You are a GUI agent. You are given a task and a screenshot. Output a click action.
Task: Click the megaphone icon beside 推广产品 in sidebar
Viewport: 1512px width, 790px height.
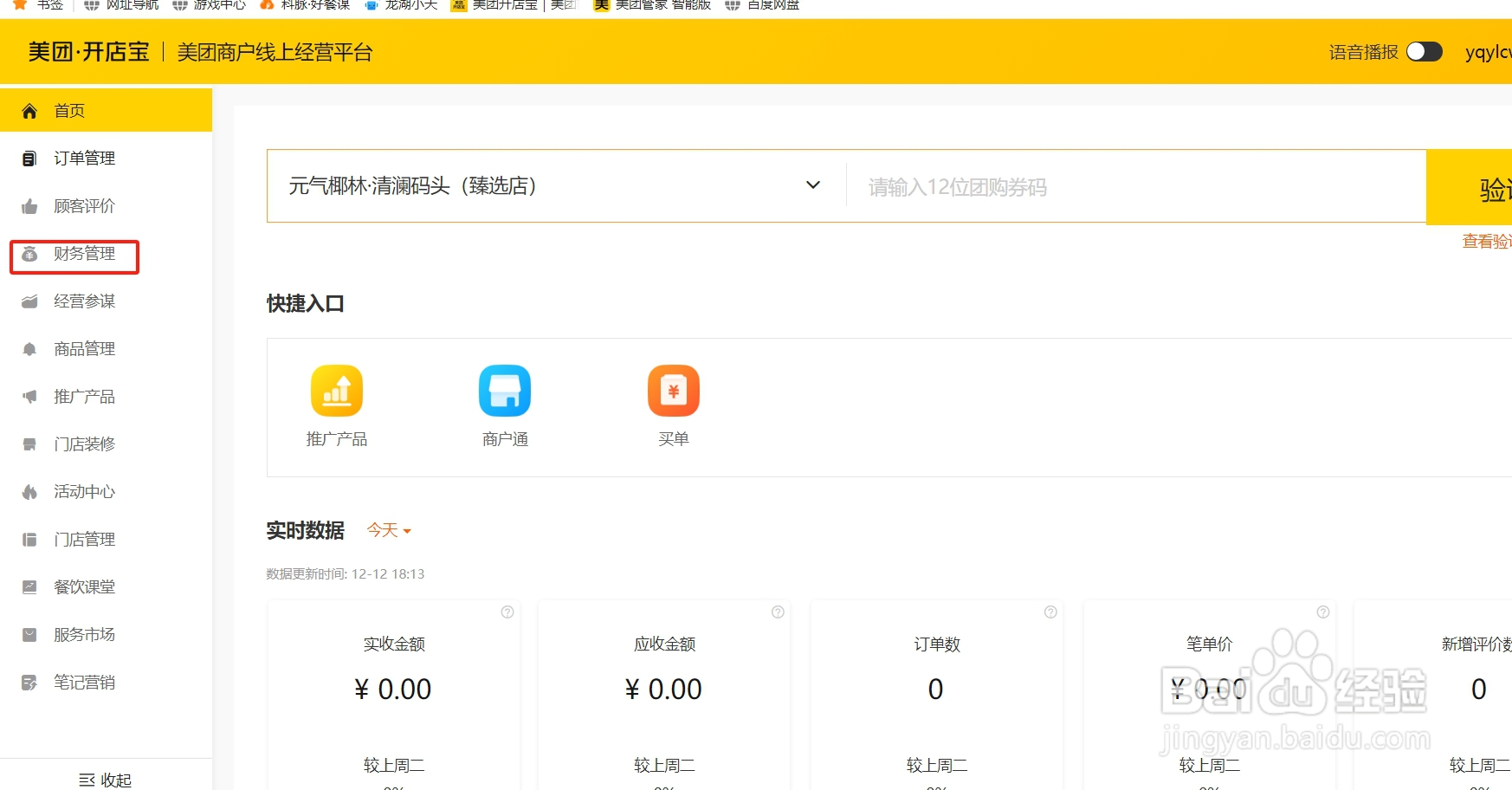29,397
